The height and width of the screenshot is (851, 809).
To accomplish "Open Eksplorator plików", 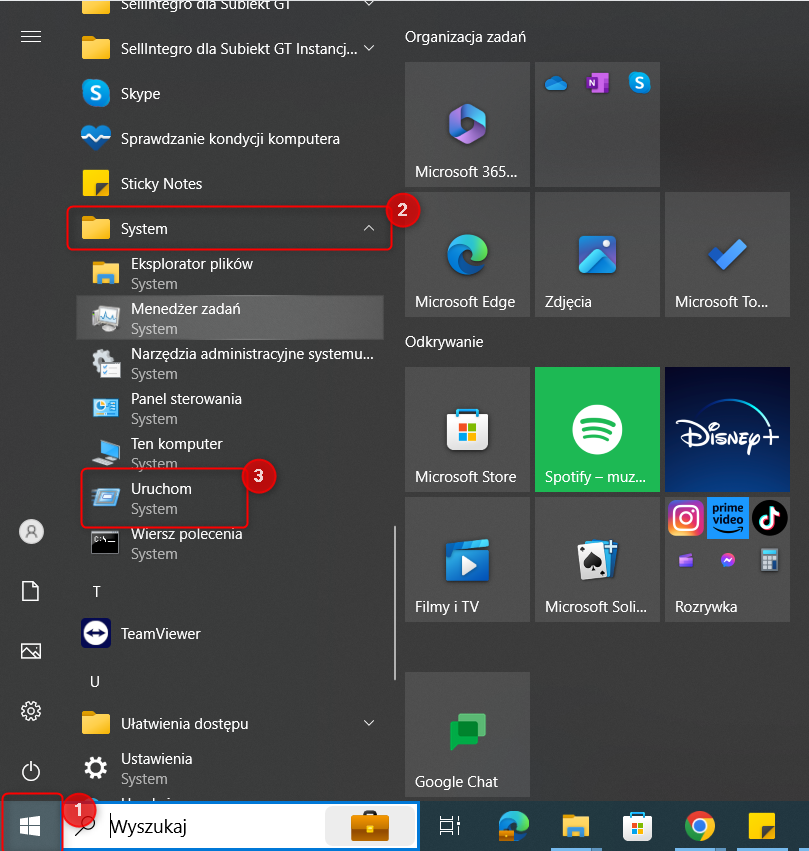I will click(230, 273).
